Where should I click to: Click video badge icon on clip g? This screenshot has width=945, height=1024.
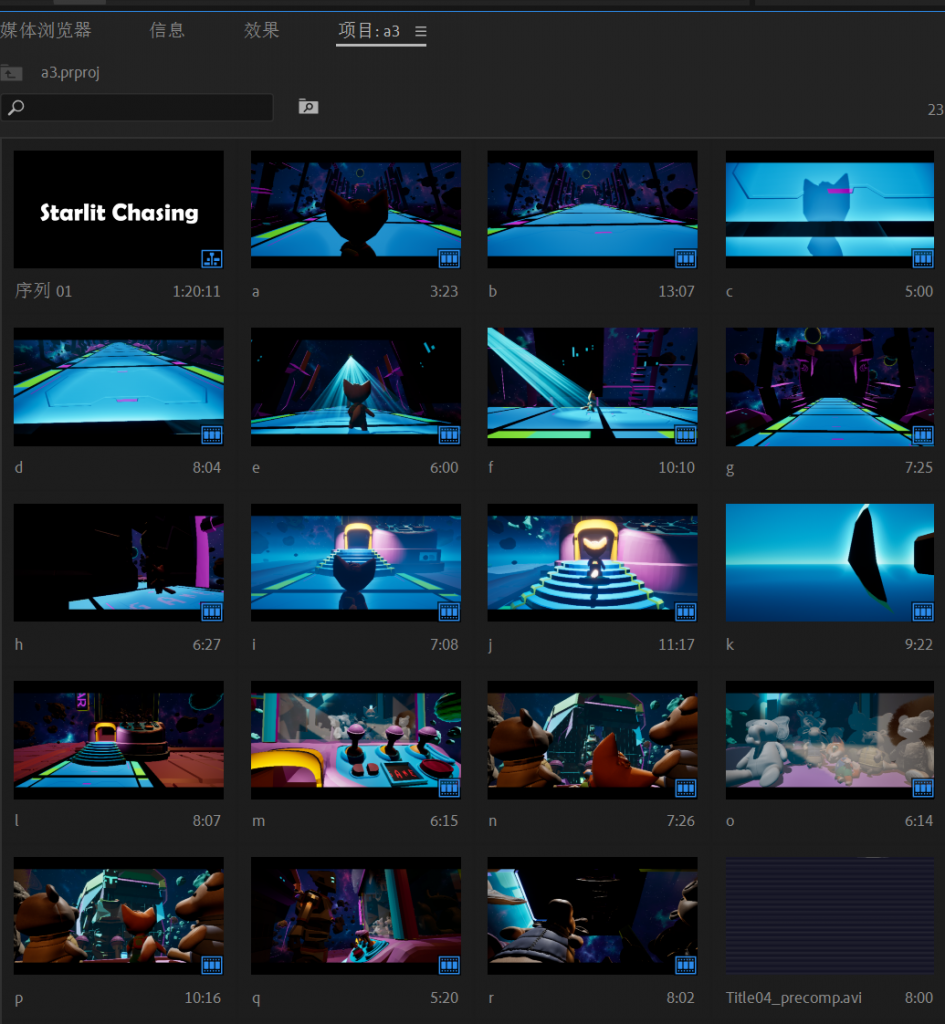pos(922,435)
